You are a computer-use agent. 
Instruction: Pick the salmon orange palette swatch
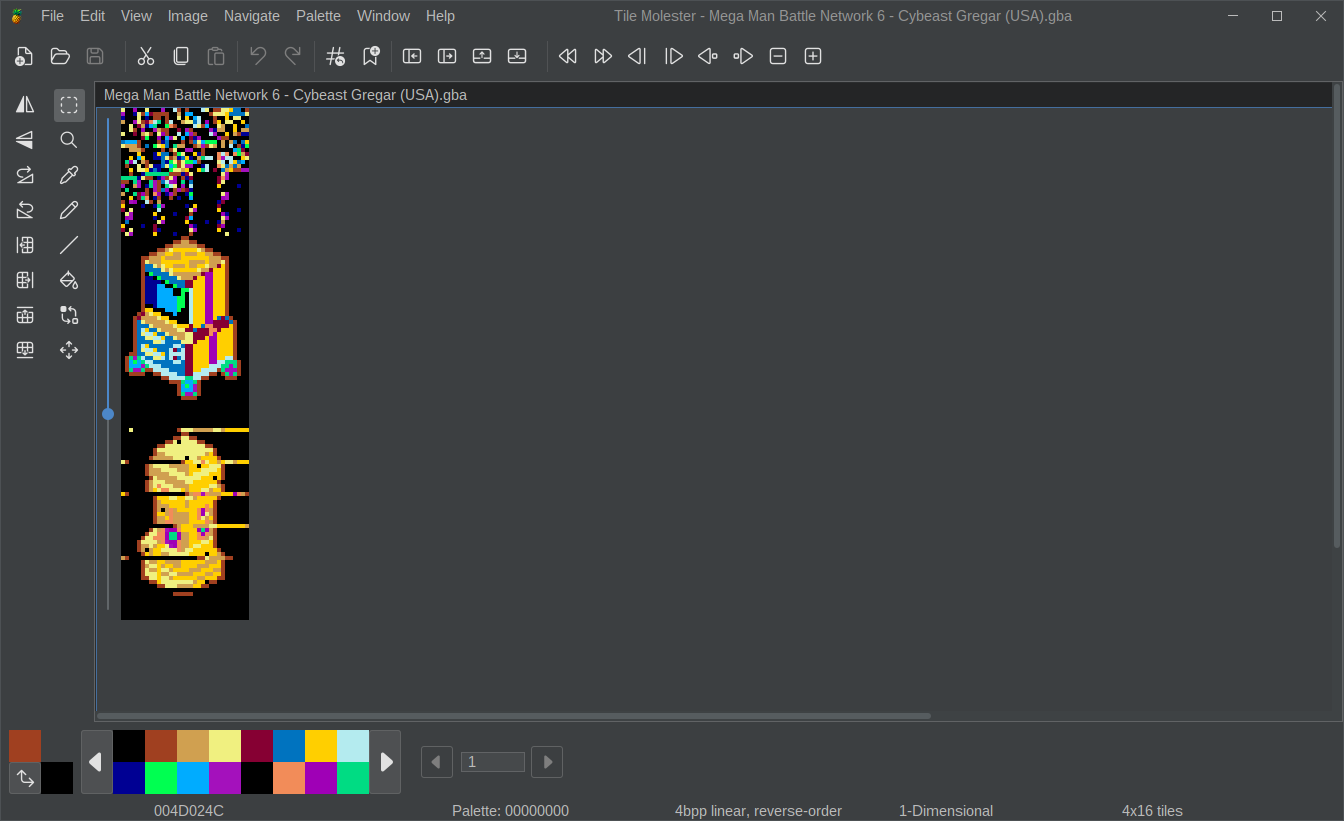[x=289, y=778]
